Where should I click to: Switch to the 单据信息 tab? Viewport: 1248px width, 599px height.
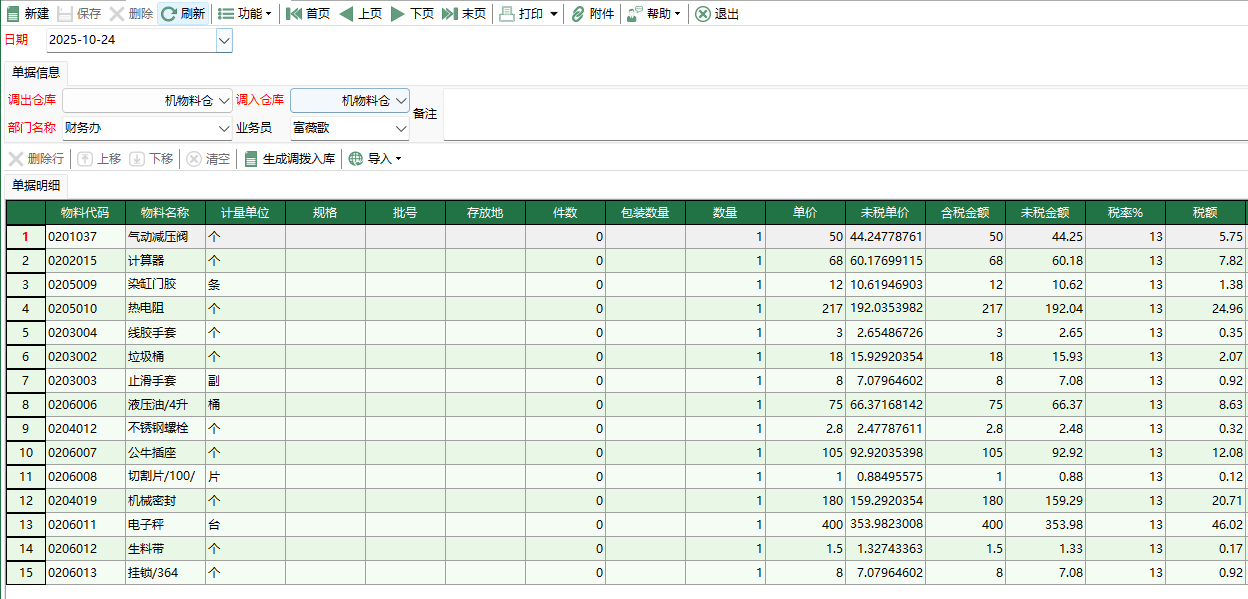tap(35, 71)
